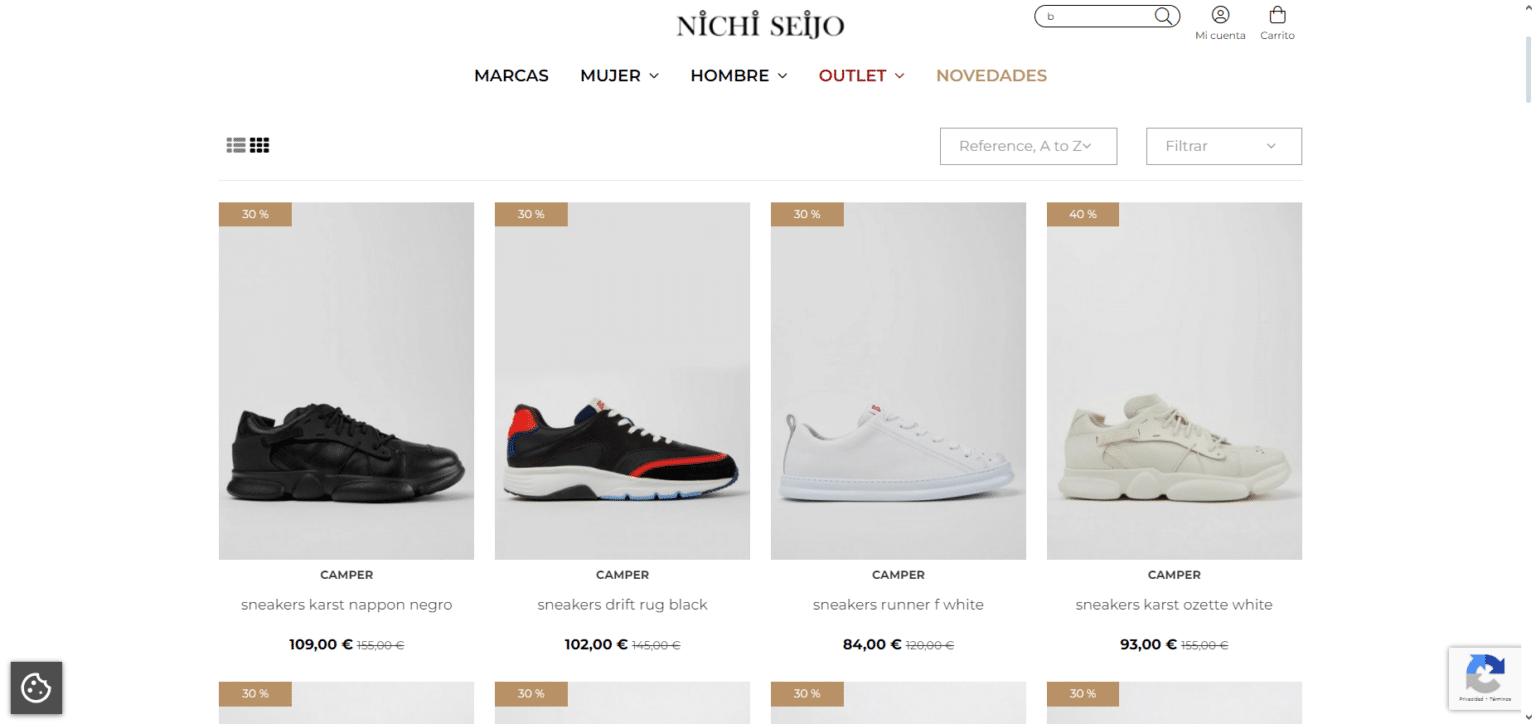This screenshot has width=1536, height=724.
Task: Open the Mi cuenta account icon
Action: pyautogui.click(x=1220, y=16)
